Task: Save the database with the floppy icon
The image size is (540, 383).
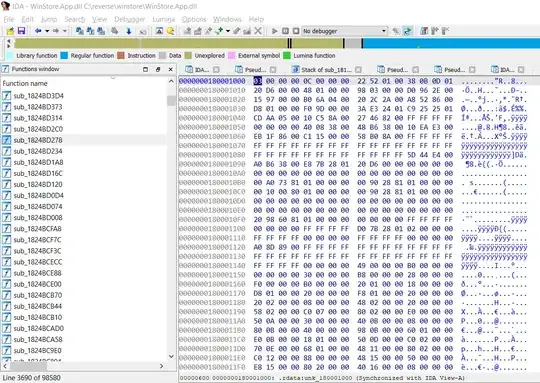Action: (21, 31)
